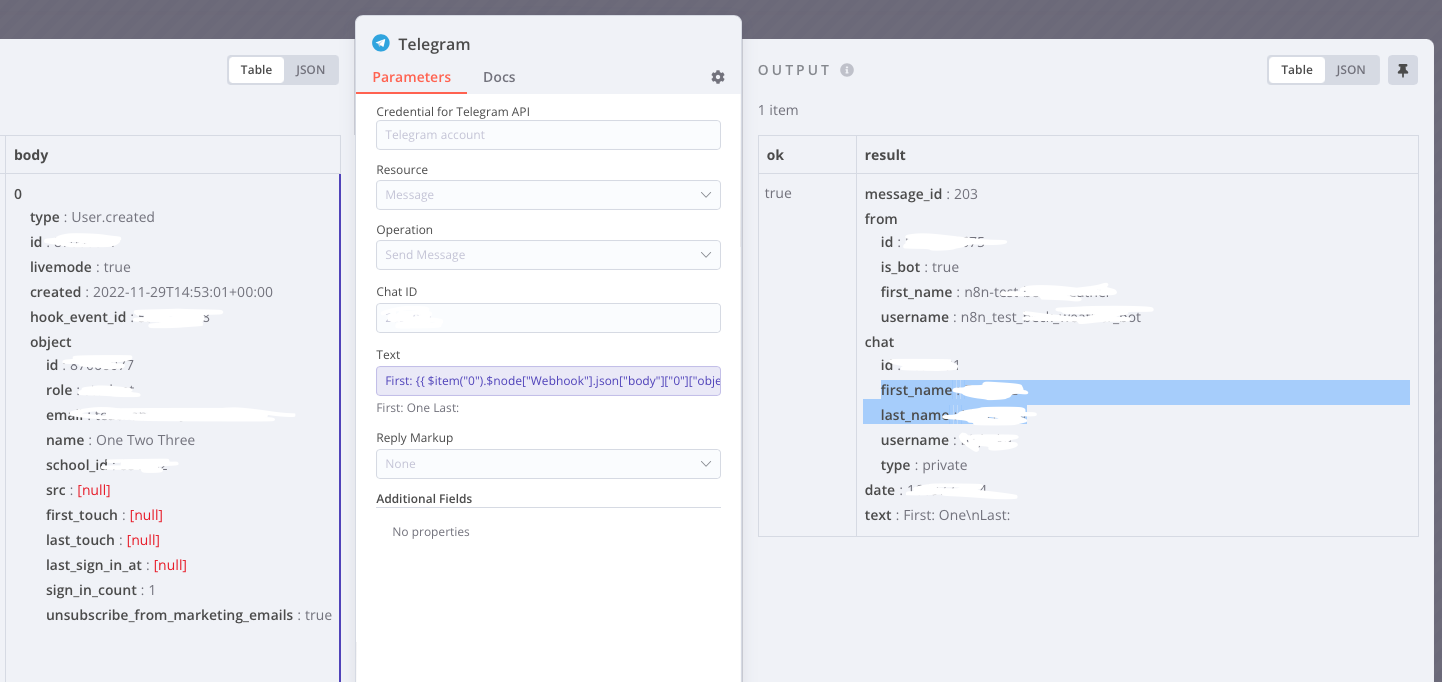Open the Resource dropdown
The image size is (1442, 682).
click(x=548, y=195)
